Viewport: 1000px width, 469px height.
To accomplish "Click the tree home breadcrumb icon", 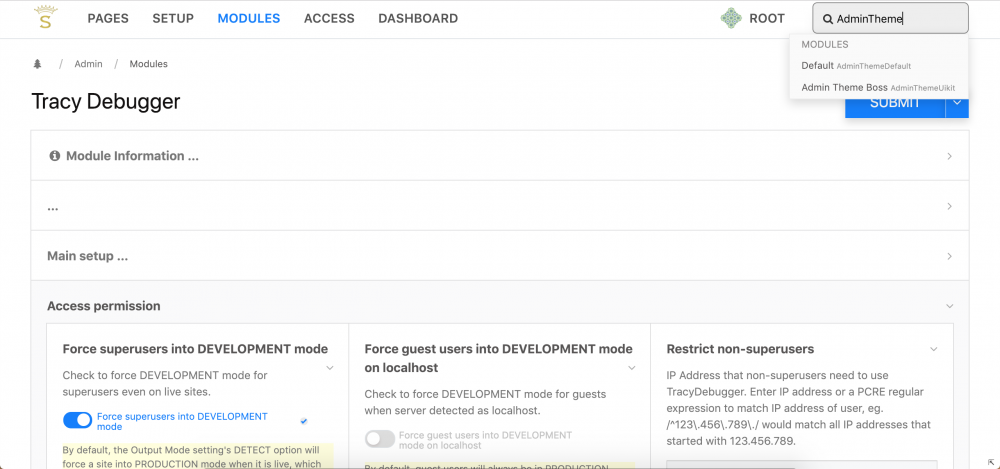I will (38, 64).
